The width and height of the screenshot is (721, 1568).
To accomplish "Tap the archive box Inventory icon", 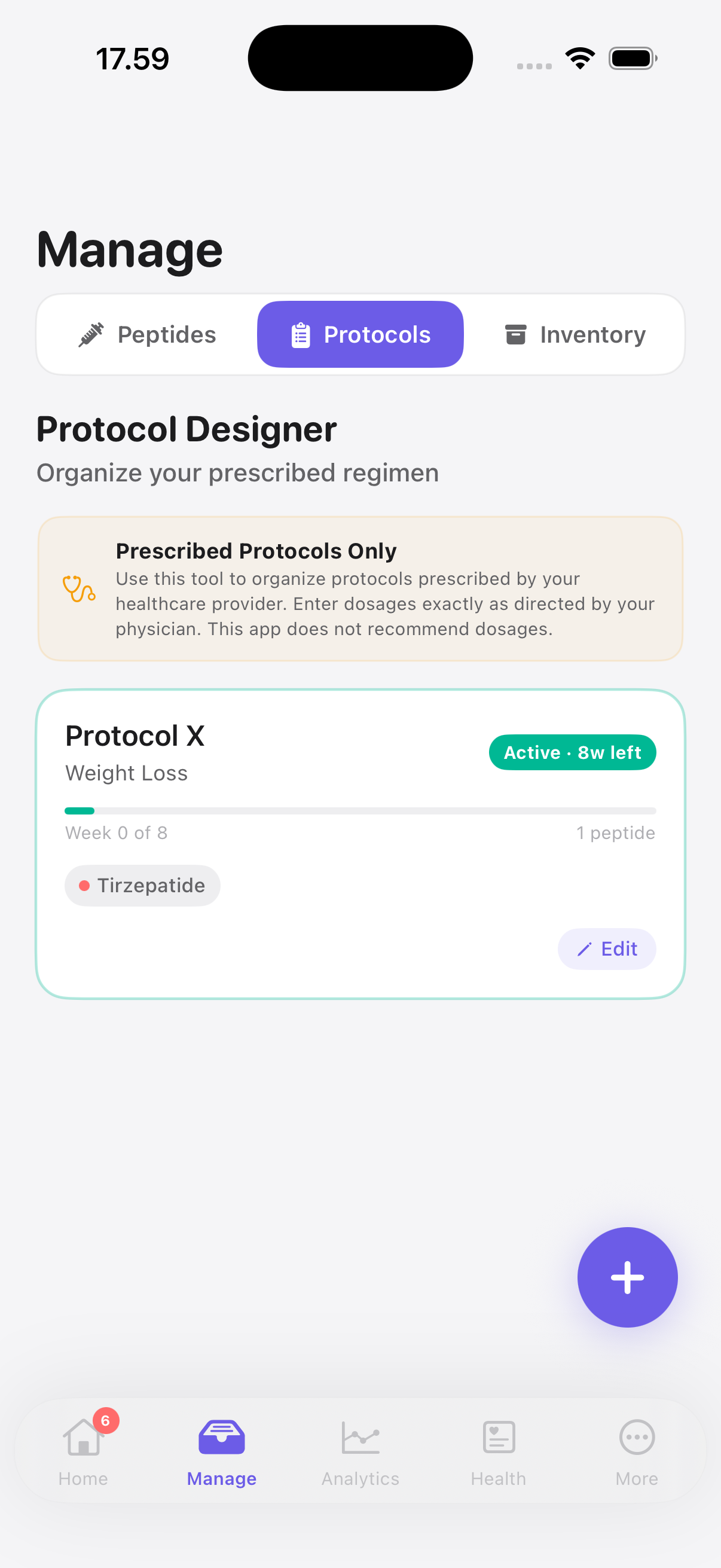I will [x=515, y=334].
